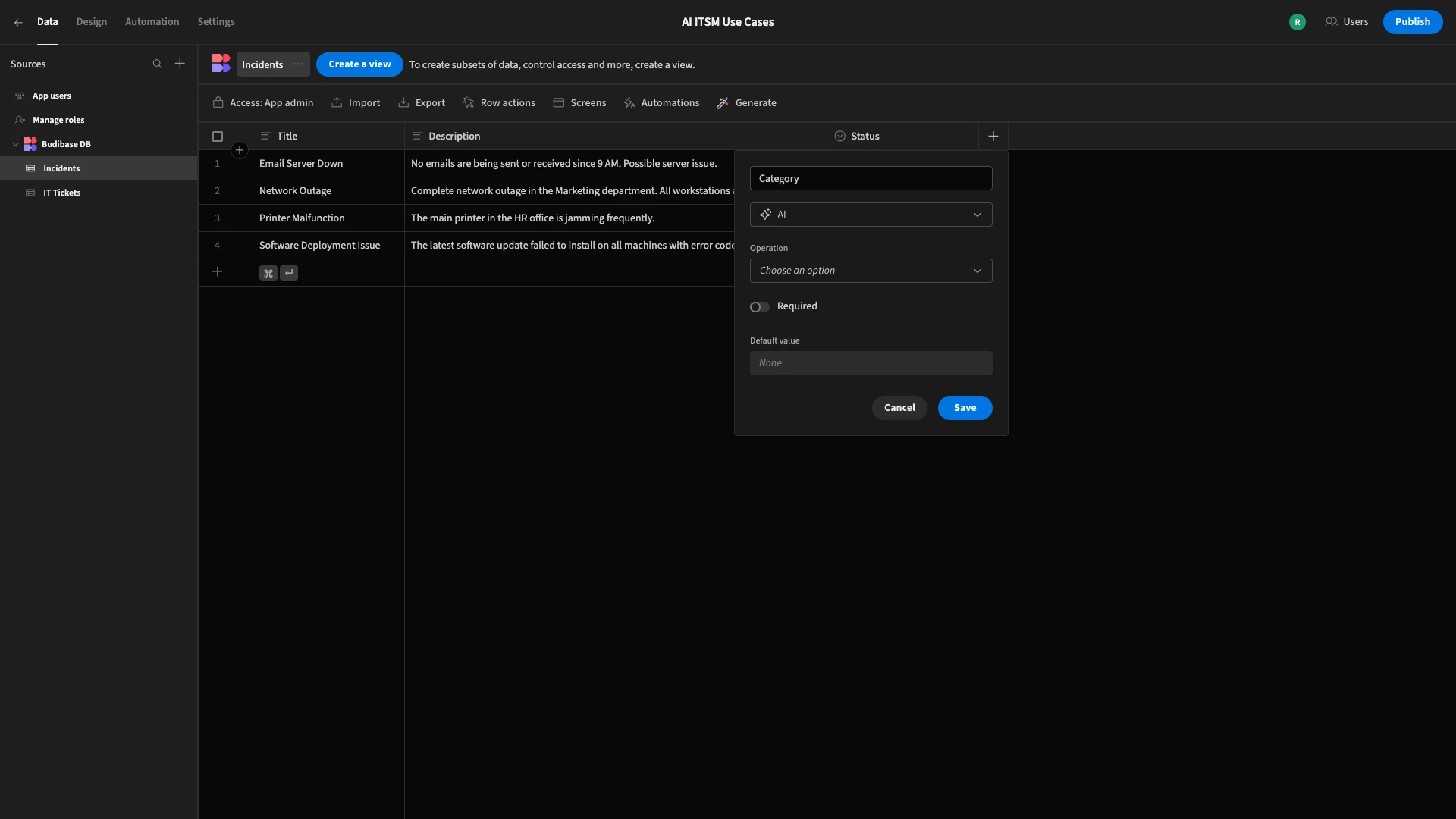Click the 'No emails are being sent' description
The height and width of the screenshot is (819, 1456).
click(x=570, y=164)
